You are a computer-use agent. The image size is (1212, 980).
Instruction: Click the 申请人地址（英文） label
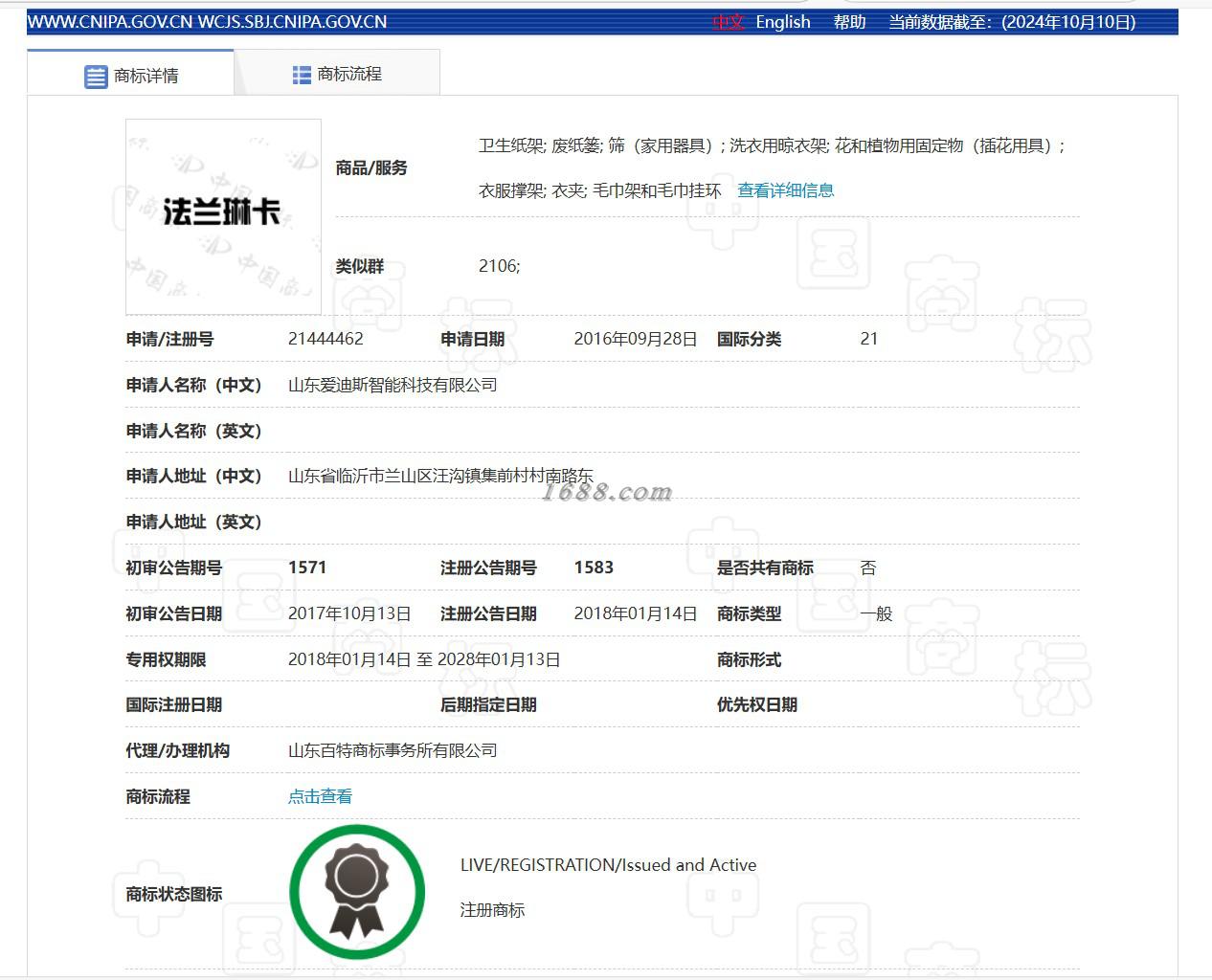(193, 522)
